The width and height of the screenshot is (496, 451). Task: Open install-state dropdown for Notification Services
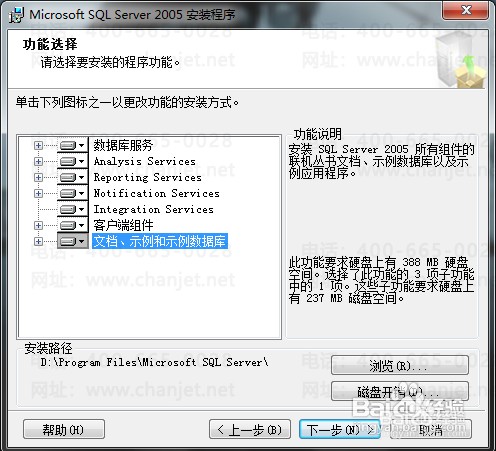point(72,193)
